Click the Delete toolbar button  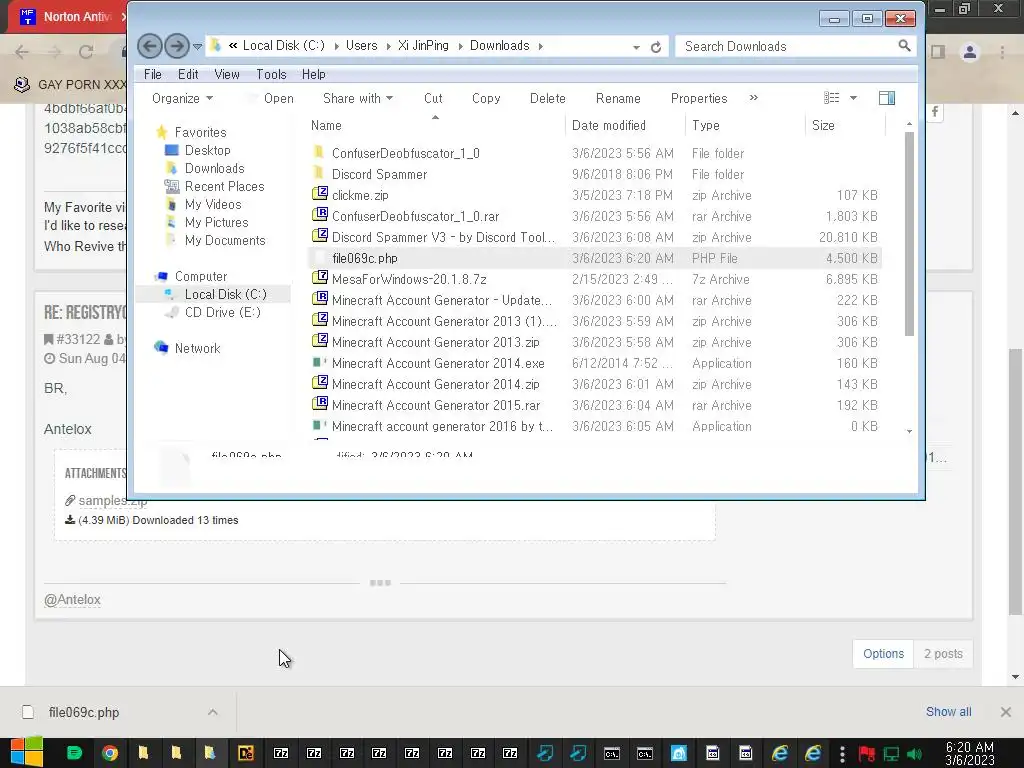pyautogui.click(x=547, y=99)
